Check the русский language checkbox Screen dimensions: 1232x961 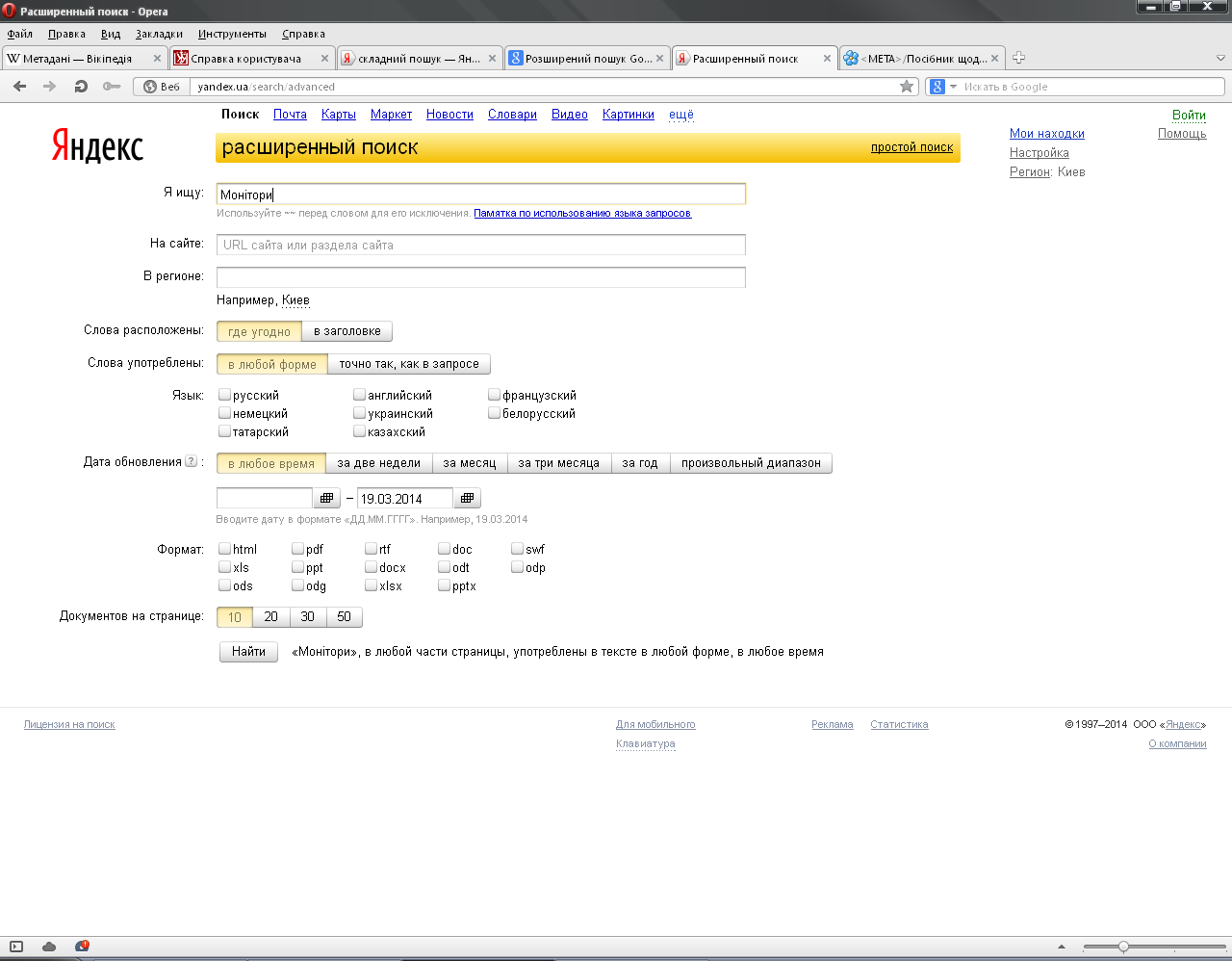tap(224, 394)
